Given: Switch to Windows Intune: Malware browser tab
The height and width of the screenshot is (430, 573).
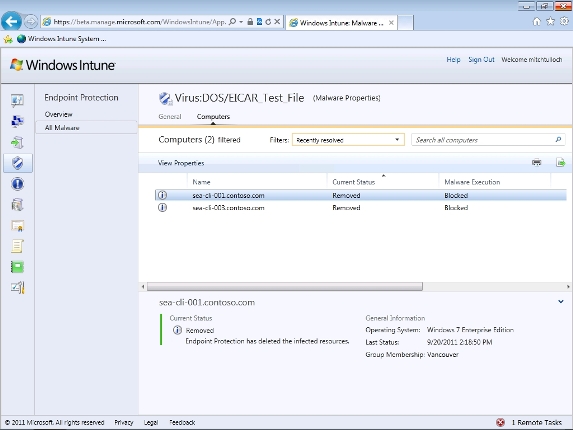Looking at the screenshot, I should click(341, 23).
